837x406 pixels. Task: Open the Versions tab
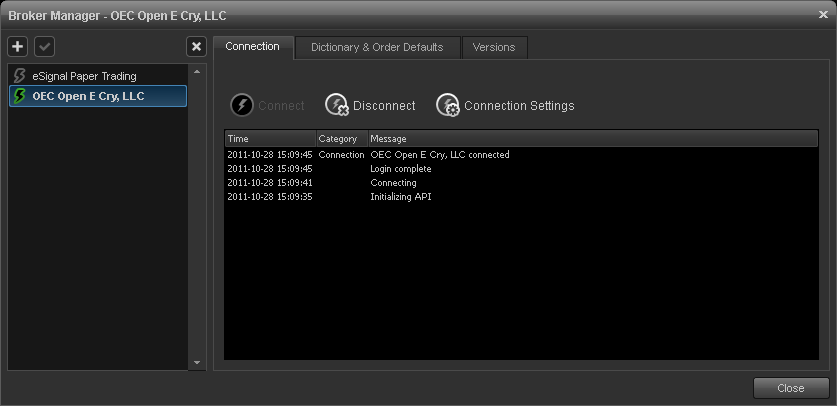click(494, 47)
